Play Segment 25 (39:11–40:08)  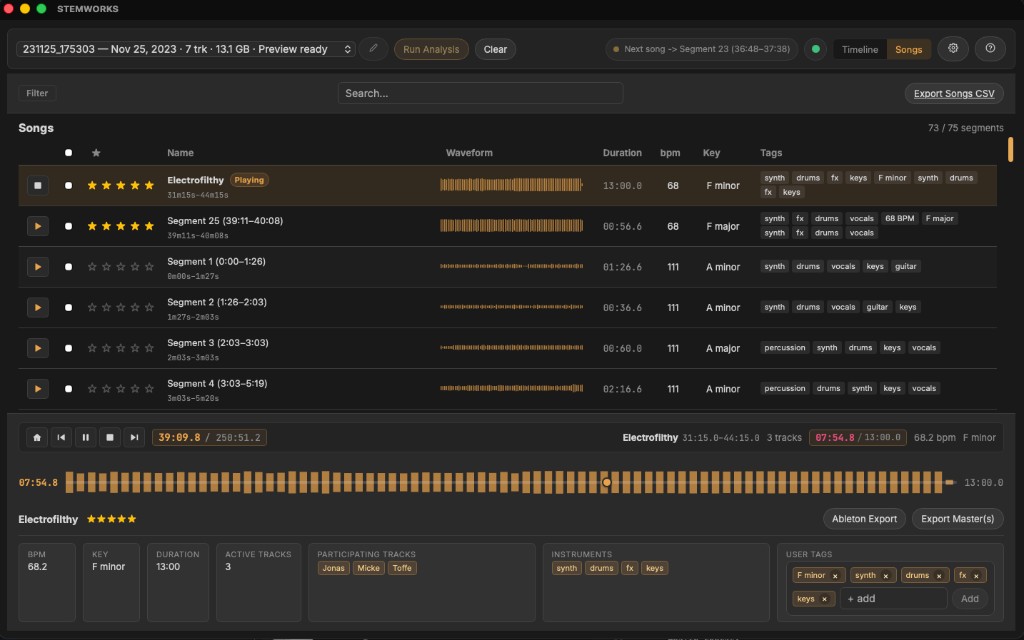pyautogui.click(x=38, y=226)
